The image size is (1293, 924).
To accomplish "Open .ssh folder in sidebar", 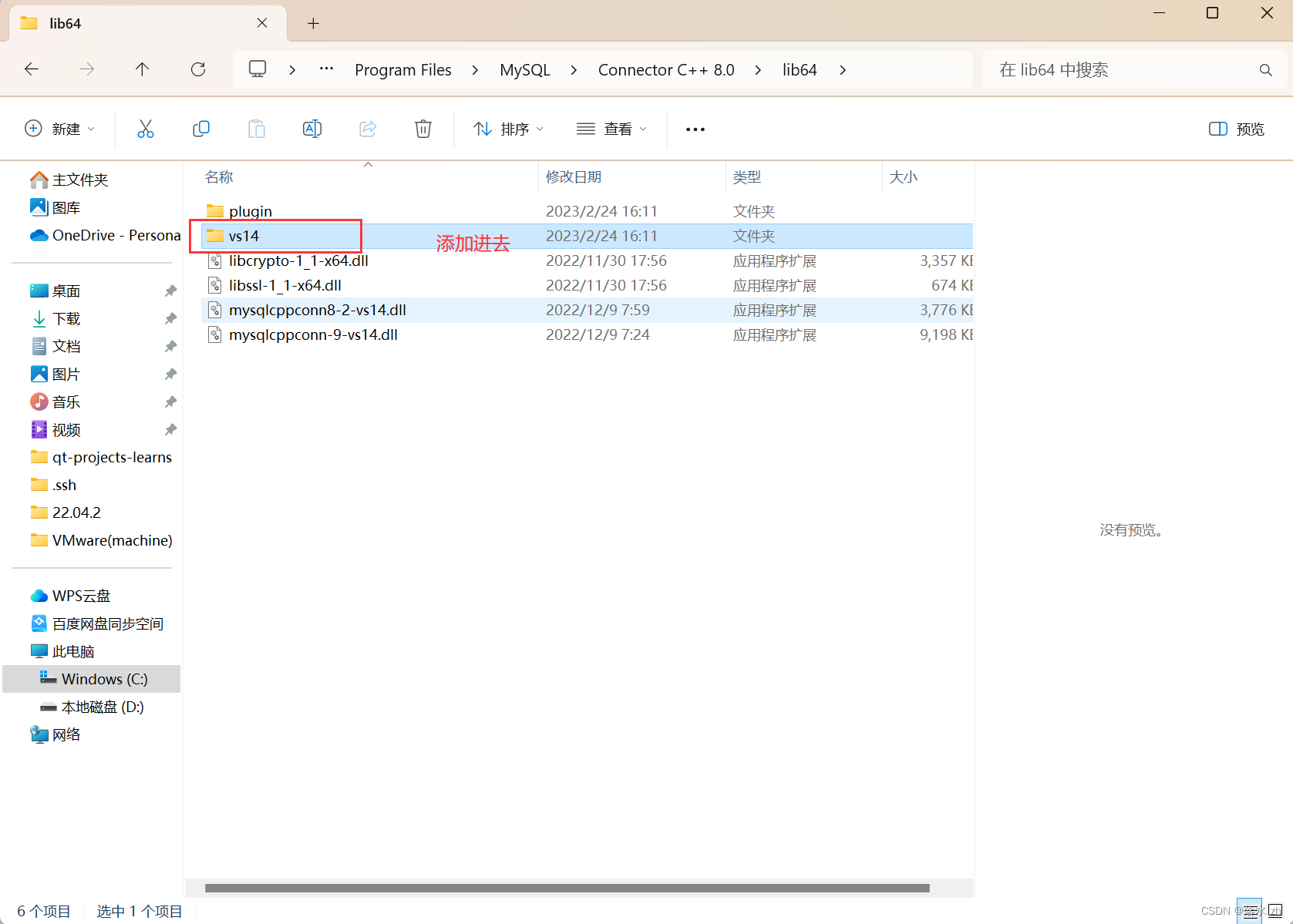I will (53, 485).
